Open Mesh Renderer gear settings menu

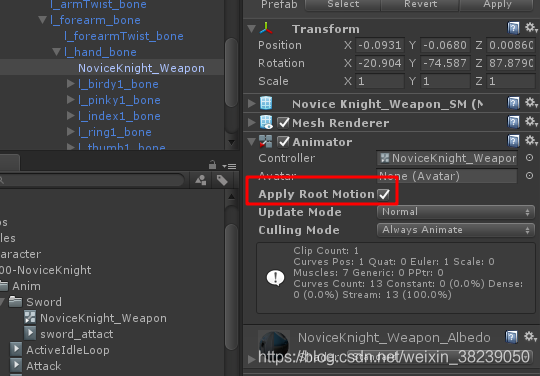[531, 122]
